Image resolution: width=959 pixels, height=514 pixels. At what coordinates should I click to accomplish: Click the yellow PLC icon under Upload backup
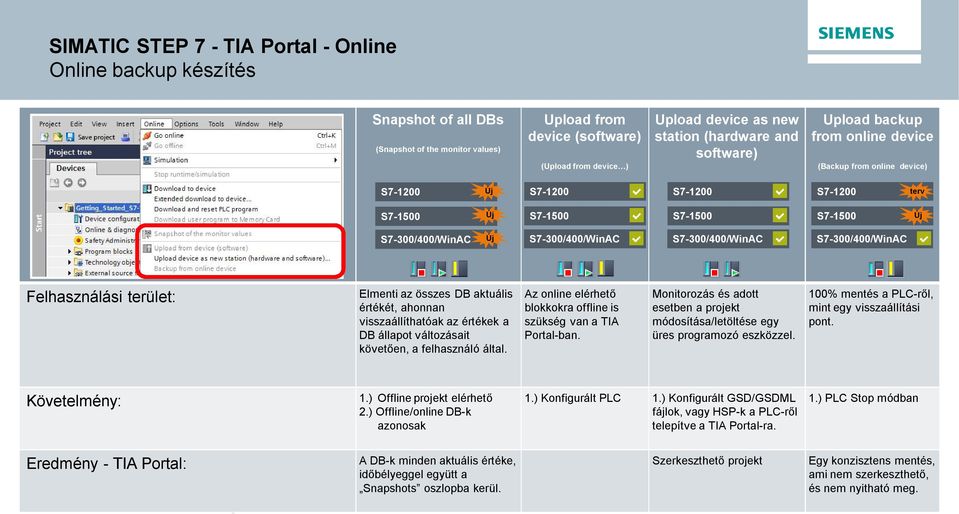pos(895,268)
